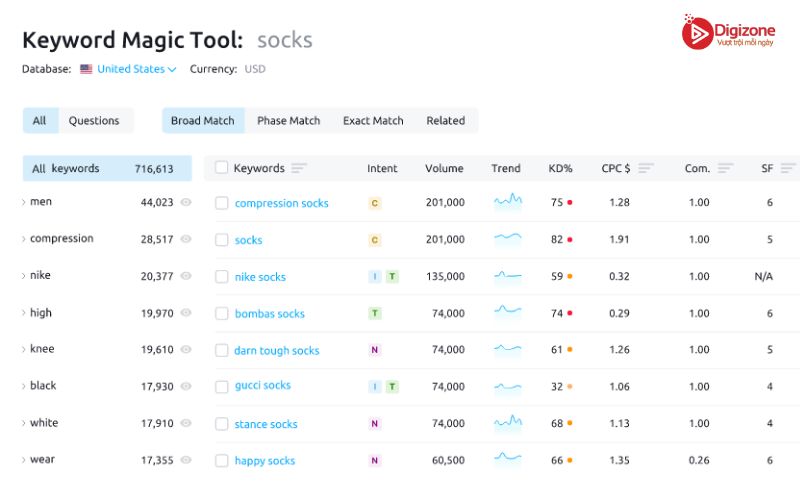The width and height of the screenshot is (800, 500).
Task: Open the compression socks keyword link
Action: tap(282, 203)
